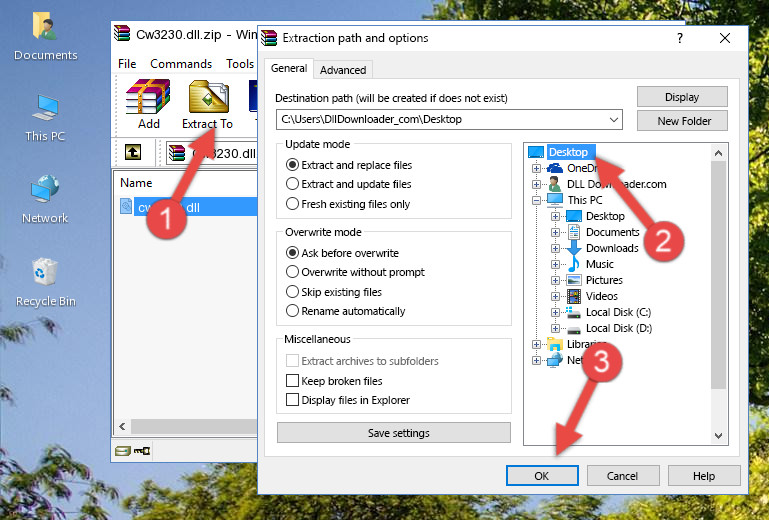Expand Local Disk (C:) tree node

point(555,312)
